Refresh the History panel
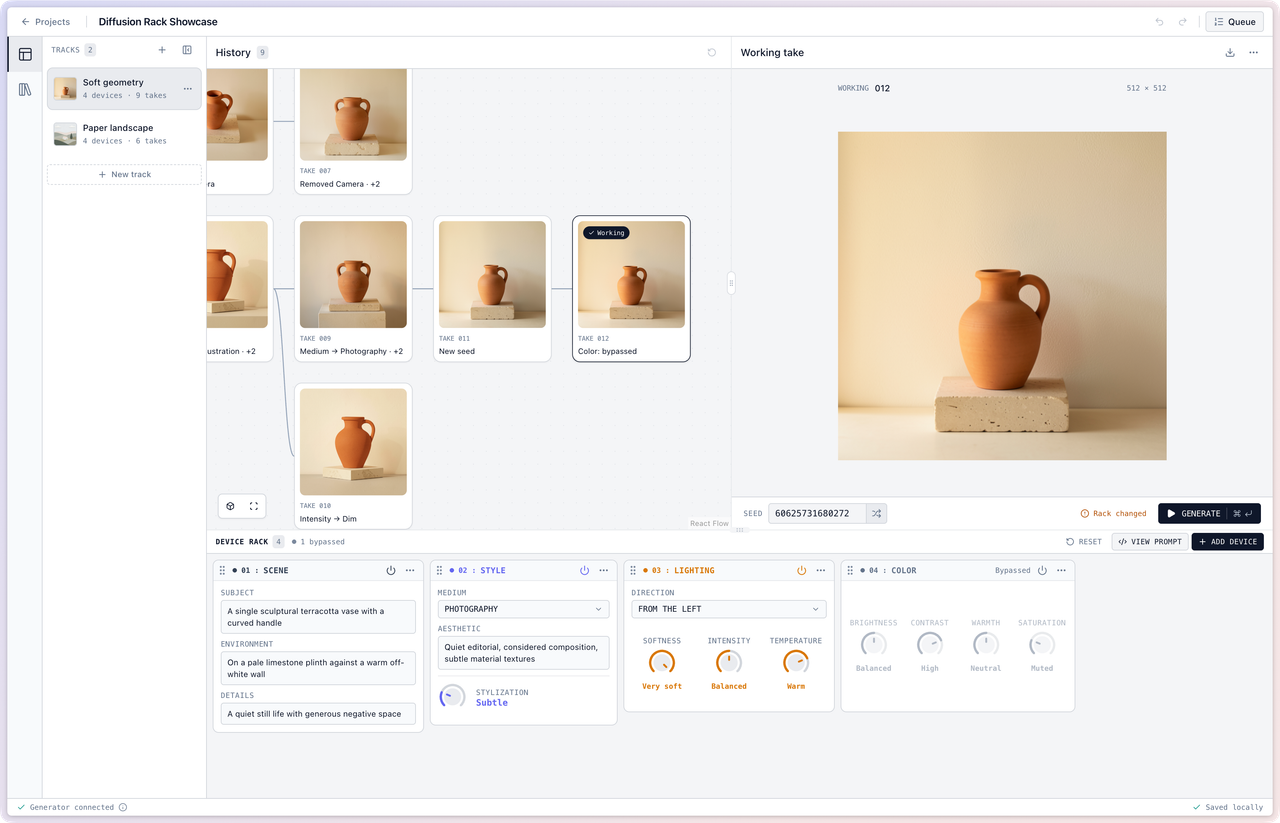The height and width of the screenshot is (823, 1280). point(712,53)
